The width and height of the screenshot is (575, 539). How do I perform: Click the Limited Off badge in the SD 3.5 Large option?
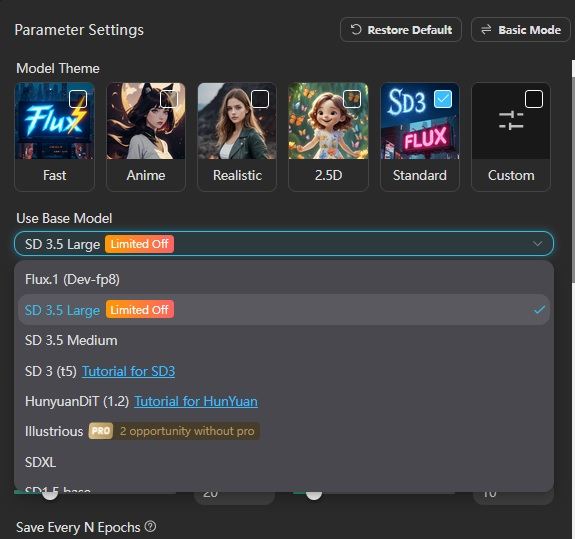tap(140, 310)
